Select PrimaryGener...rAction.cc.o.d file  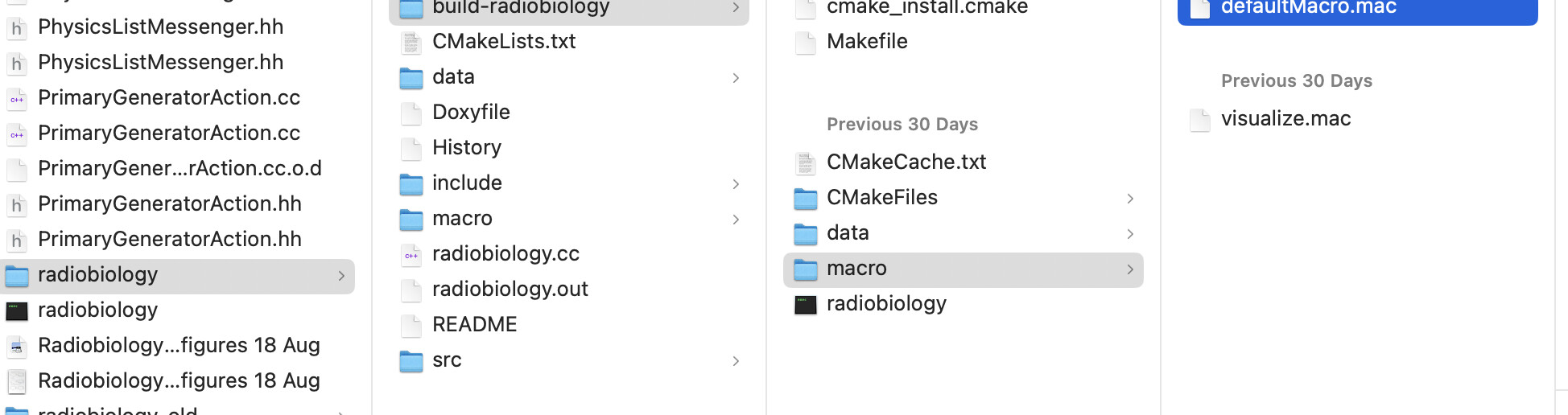click(179, 168)
